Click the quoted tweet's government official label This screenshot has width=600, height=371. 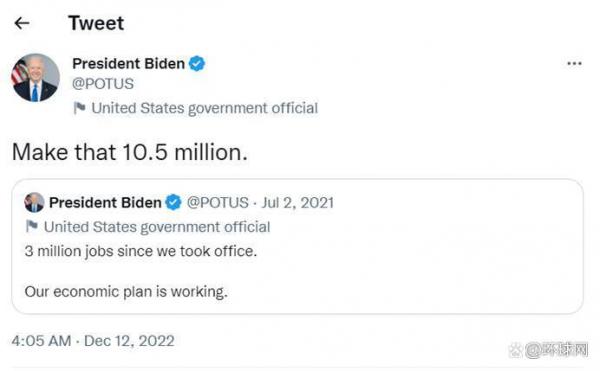pyautogui.click(x=157, y=227)
